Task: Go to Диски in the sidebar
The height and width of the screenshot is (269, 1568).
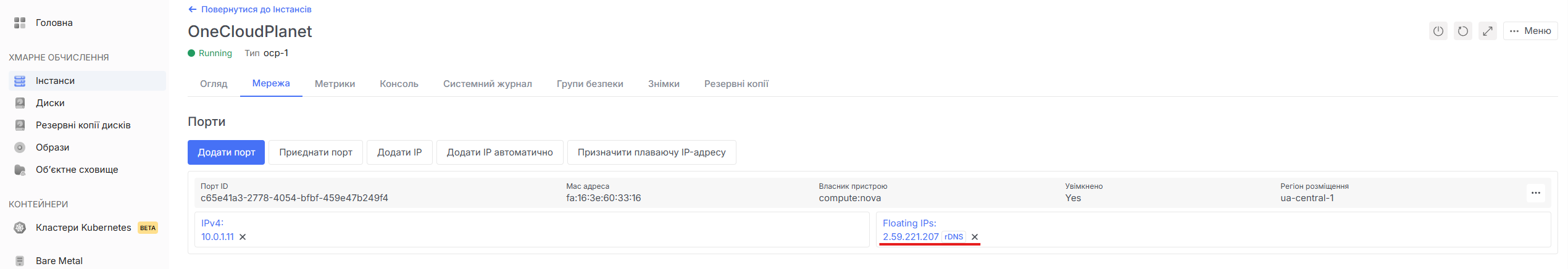Action: coord(50,103)
